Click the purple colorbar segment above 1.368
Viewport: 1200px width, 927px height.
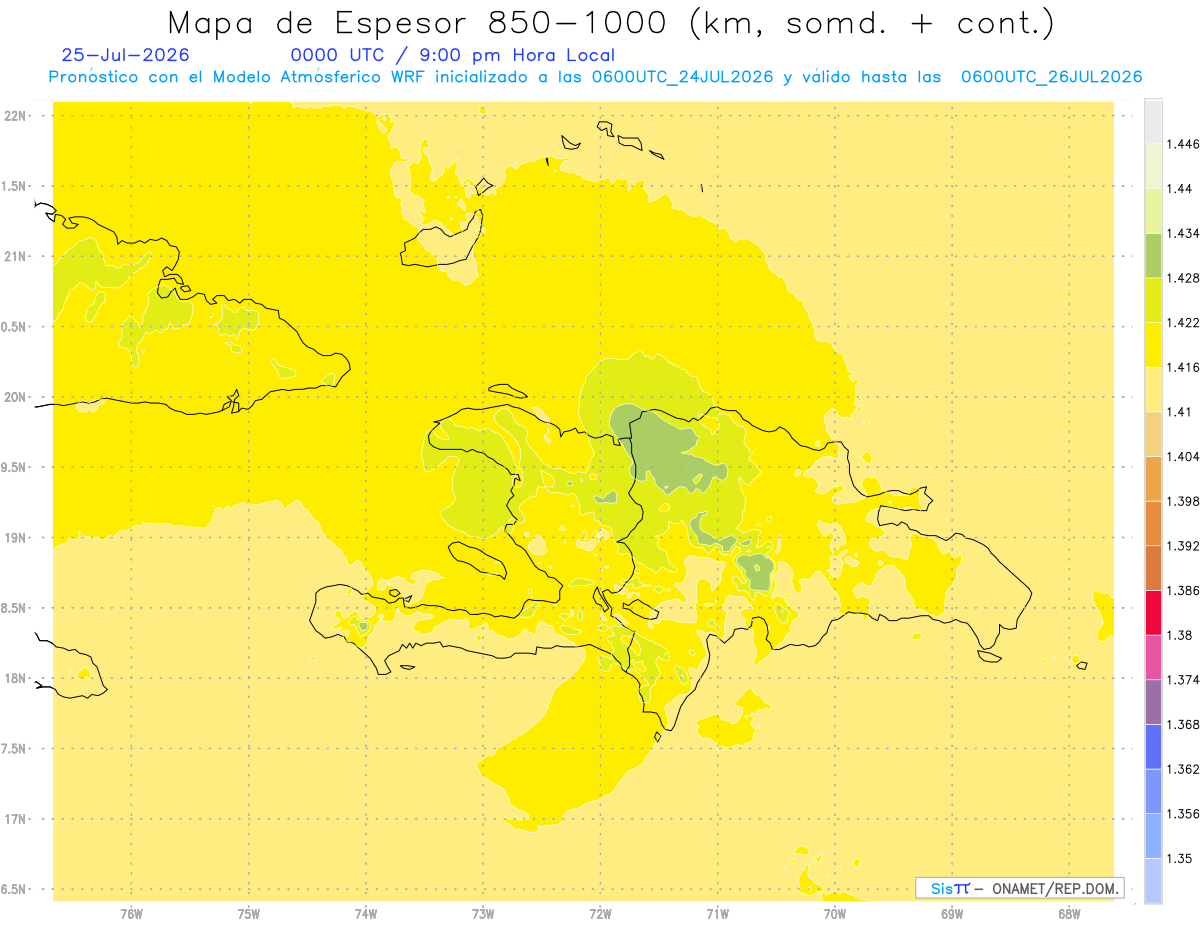point(1153,702)
